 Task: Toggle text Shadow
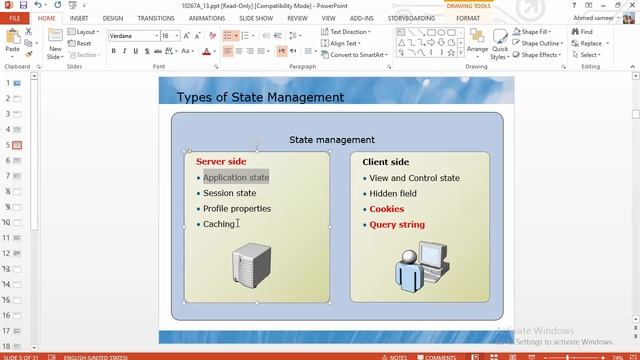coord(147,51)
